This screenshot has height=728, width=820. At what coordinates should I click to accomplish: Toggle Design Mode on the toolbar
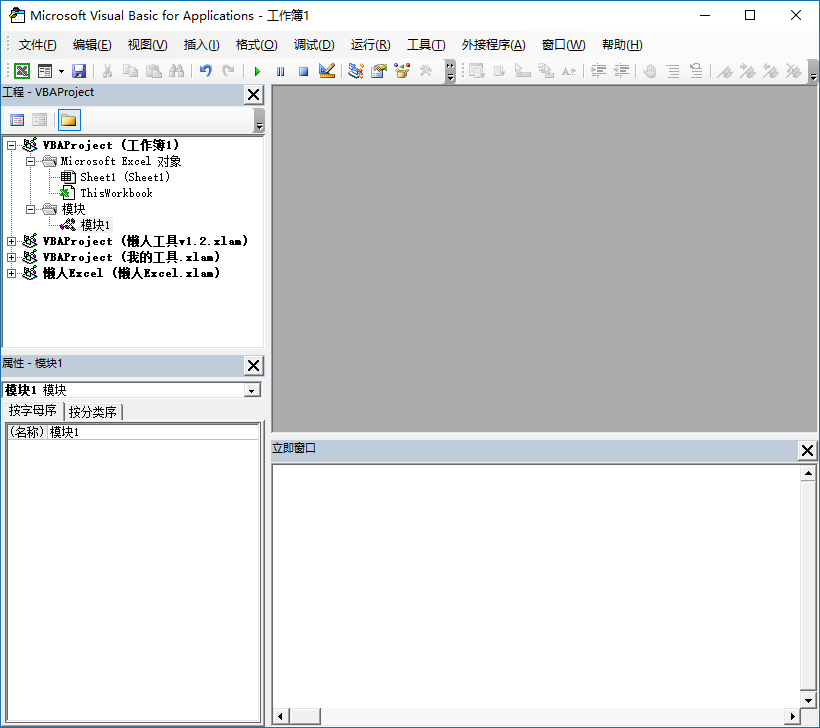pos(328,70)
